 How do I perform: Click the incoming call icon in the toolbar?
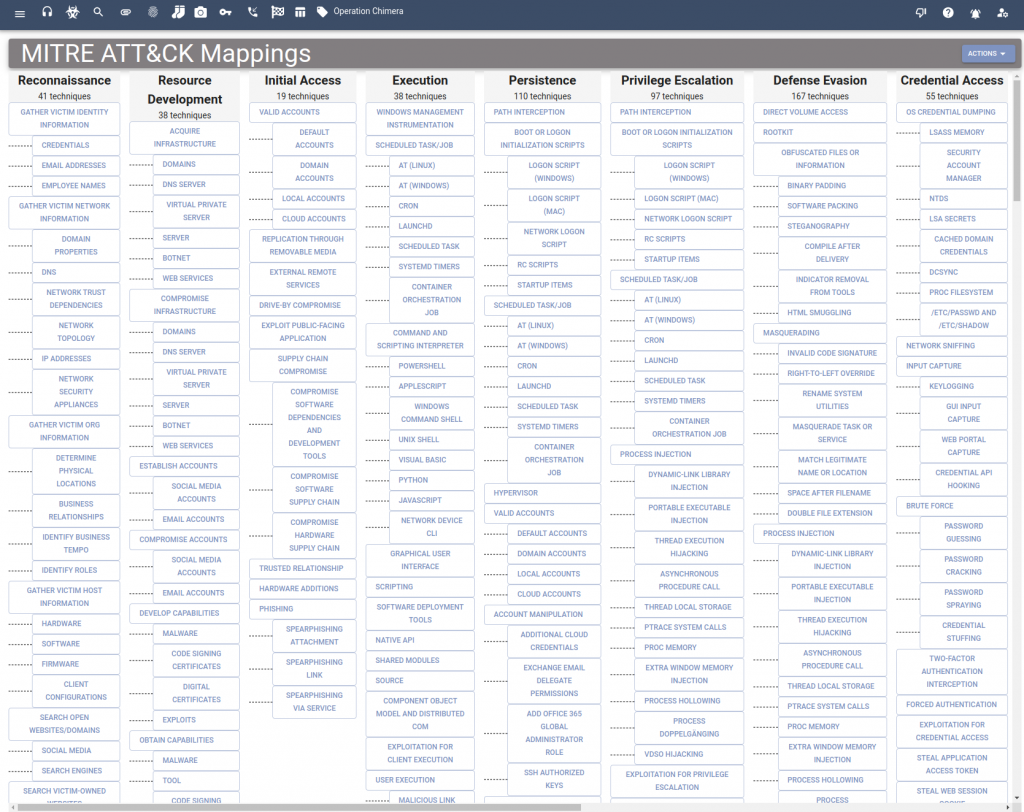252,14
